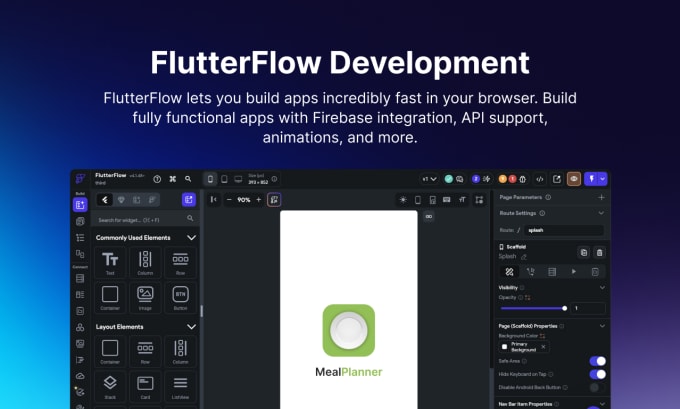Click the FlutterFlow logo icon
Viewport: 680px width, 409px height.
[80, 178]
